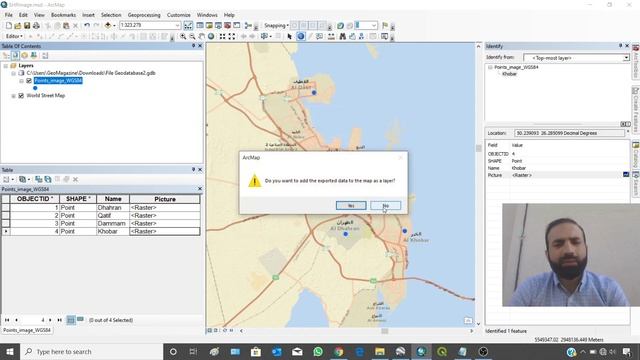The height and width of the screenshot is (360, 640).
Task: Open the Selection menu
Action: [x=111, y=15]
